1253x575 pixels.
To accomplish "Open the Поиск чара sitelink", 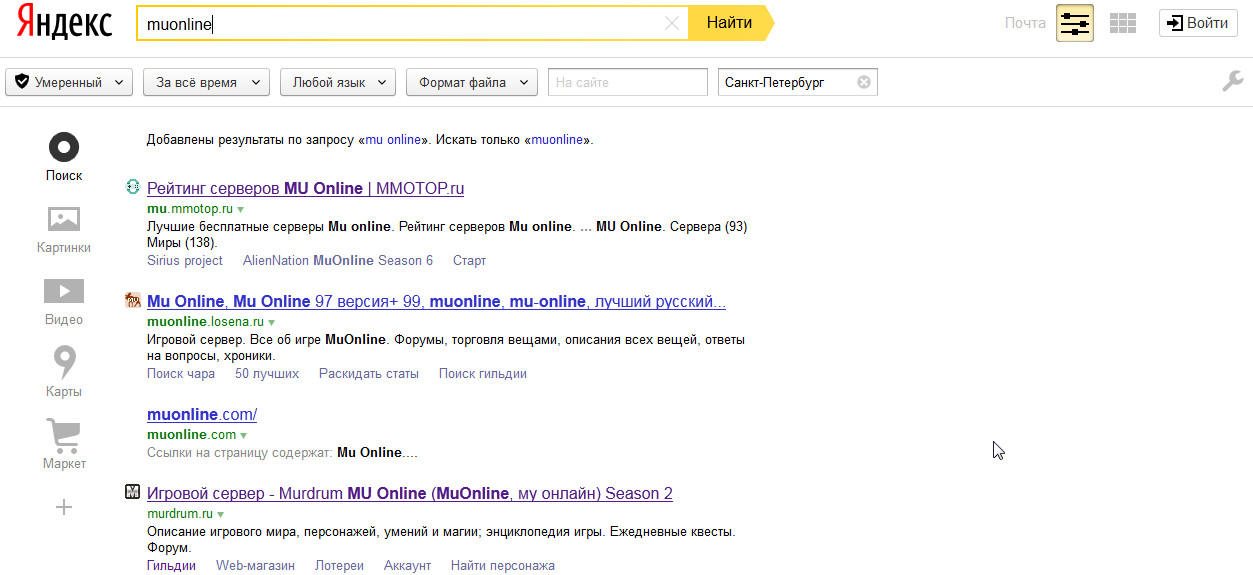I will pos(181,373).
